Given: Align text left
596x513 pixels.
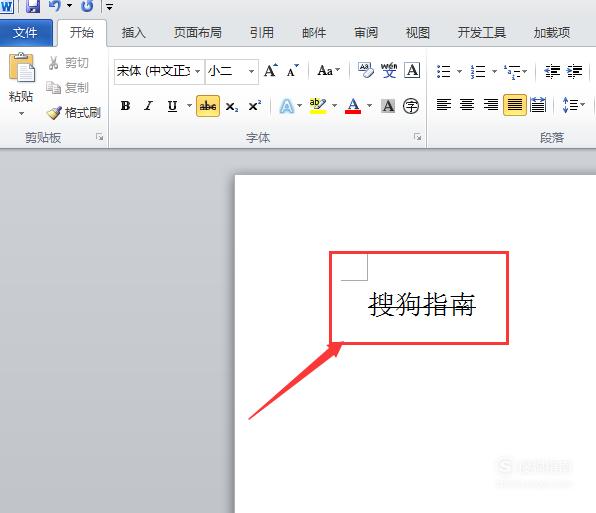Looking at the screenshot, I should pos(444,104).
